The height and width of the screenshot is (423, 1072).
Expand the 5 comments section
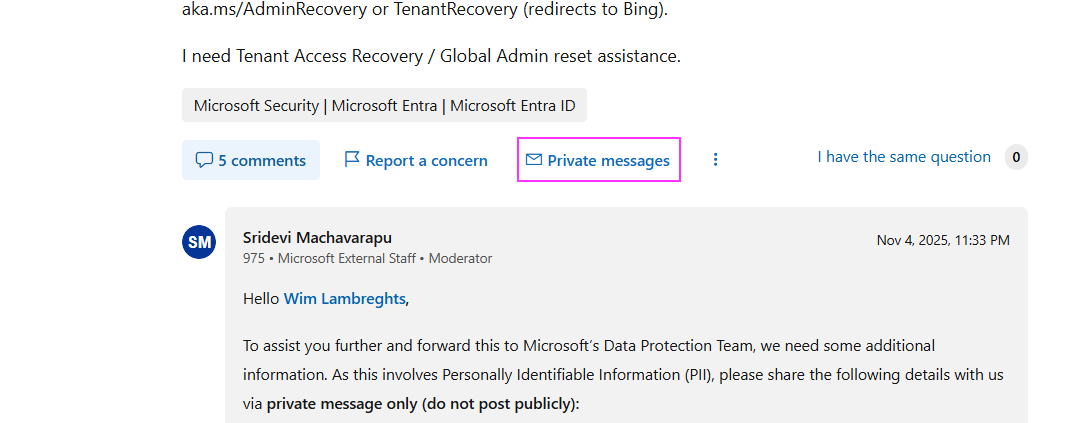tap(251, 160)
